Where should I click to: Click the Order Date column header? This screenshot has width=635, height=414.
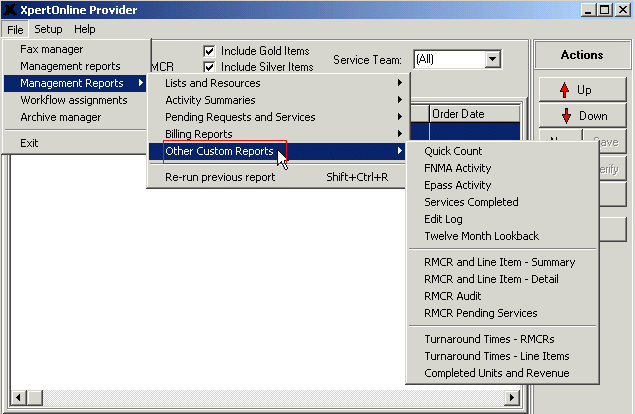(474, 114)
